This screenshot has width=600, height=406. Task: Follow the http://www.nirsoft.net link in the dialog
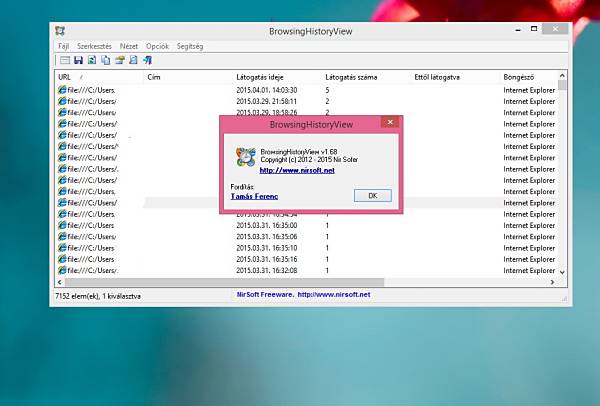[297, 170]
